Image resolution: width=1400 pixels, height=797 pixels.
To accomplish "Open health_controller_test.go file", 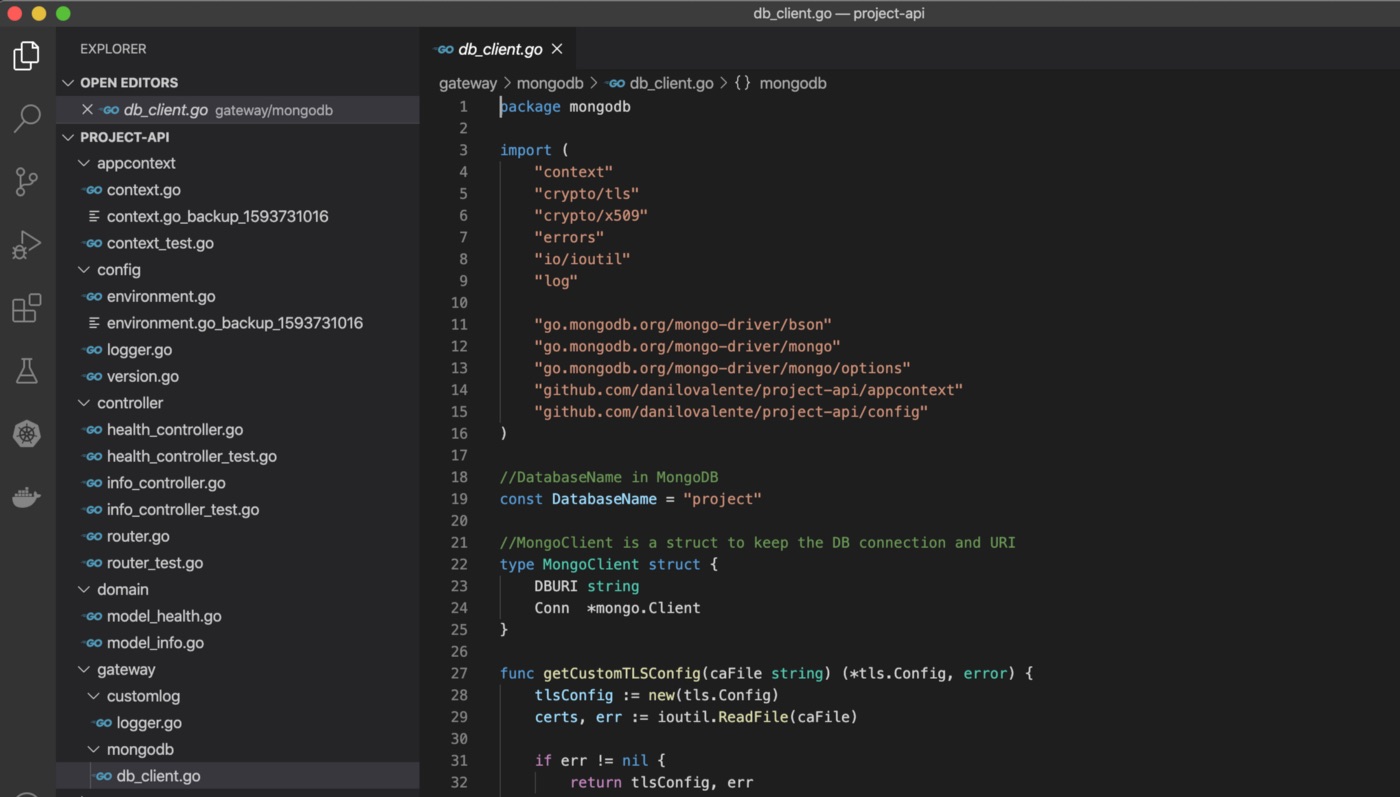I will 191,456.
